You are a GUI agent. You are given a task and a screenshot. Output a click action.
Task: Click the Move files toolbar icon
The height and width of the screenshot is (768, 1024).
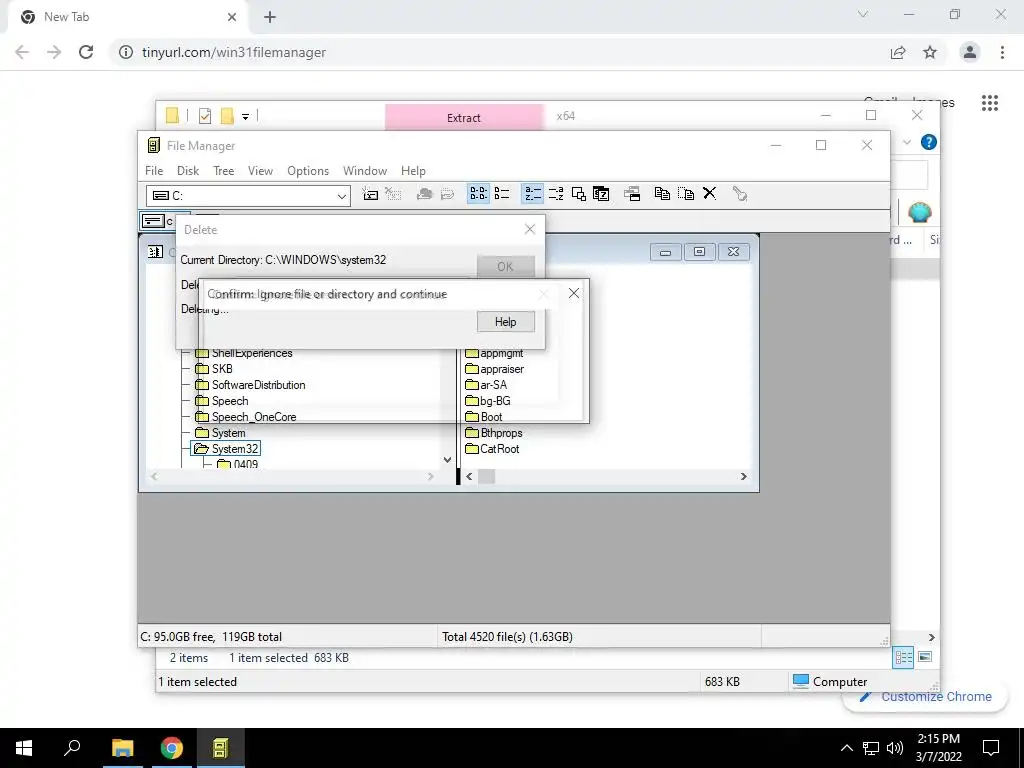pyautogui.click(x=686, y=194)
